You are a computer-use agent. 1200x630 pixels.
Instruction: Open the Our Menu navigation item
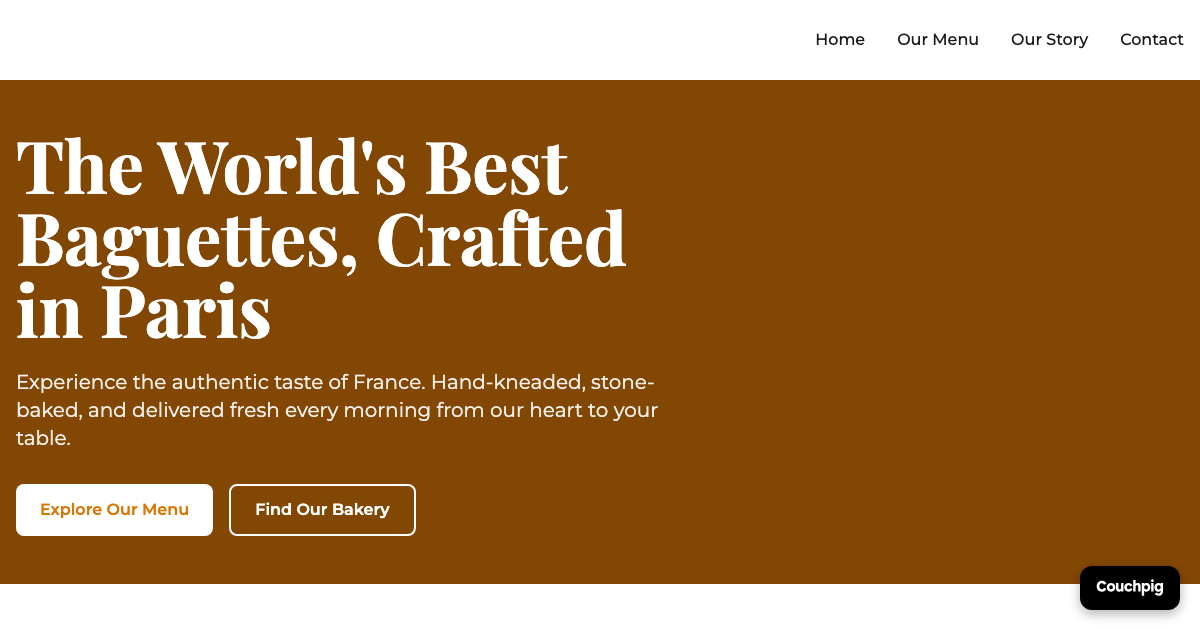click(937, 40)
